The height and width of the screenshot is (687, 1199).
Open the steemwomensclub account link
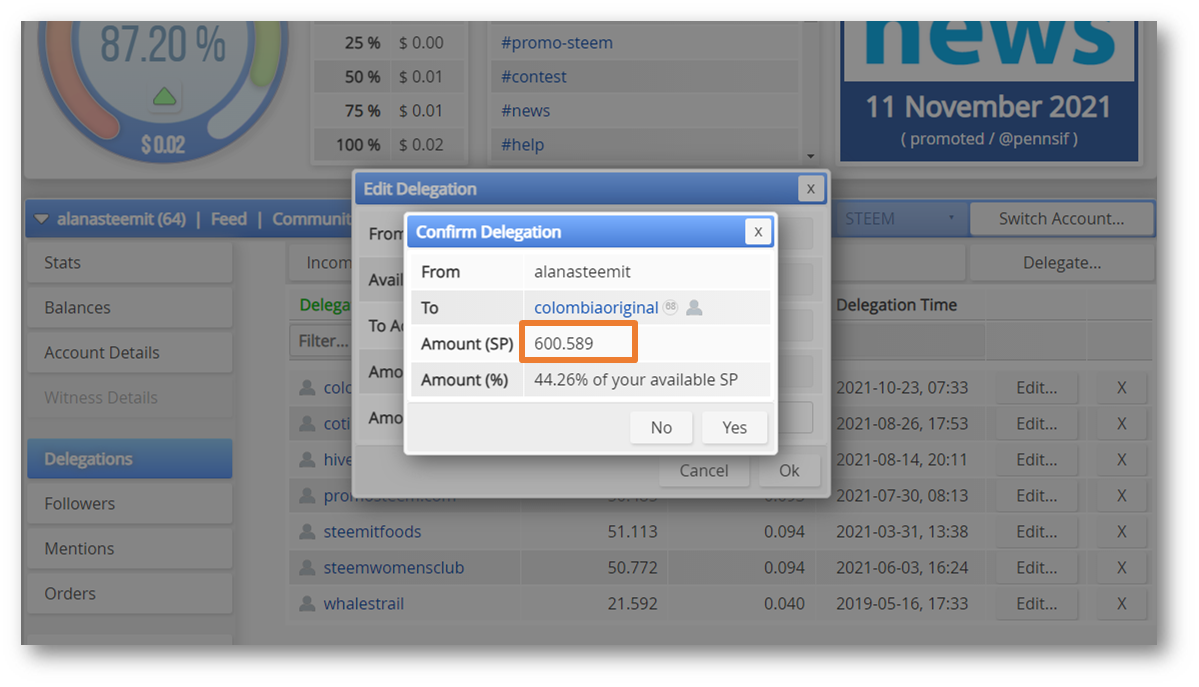393,568
